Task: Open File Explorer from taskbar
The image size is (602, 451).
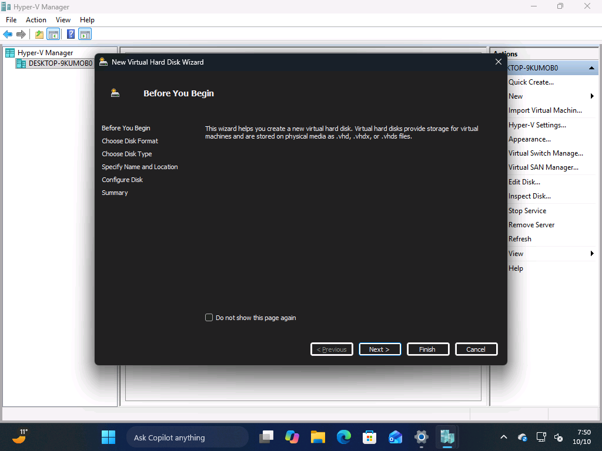Action: coord(318,437)
